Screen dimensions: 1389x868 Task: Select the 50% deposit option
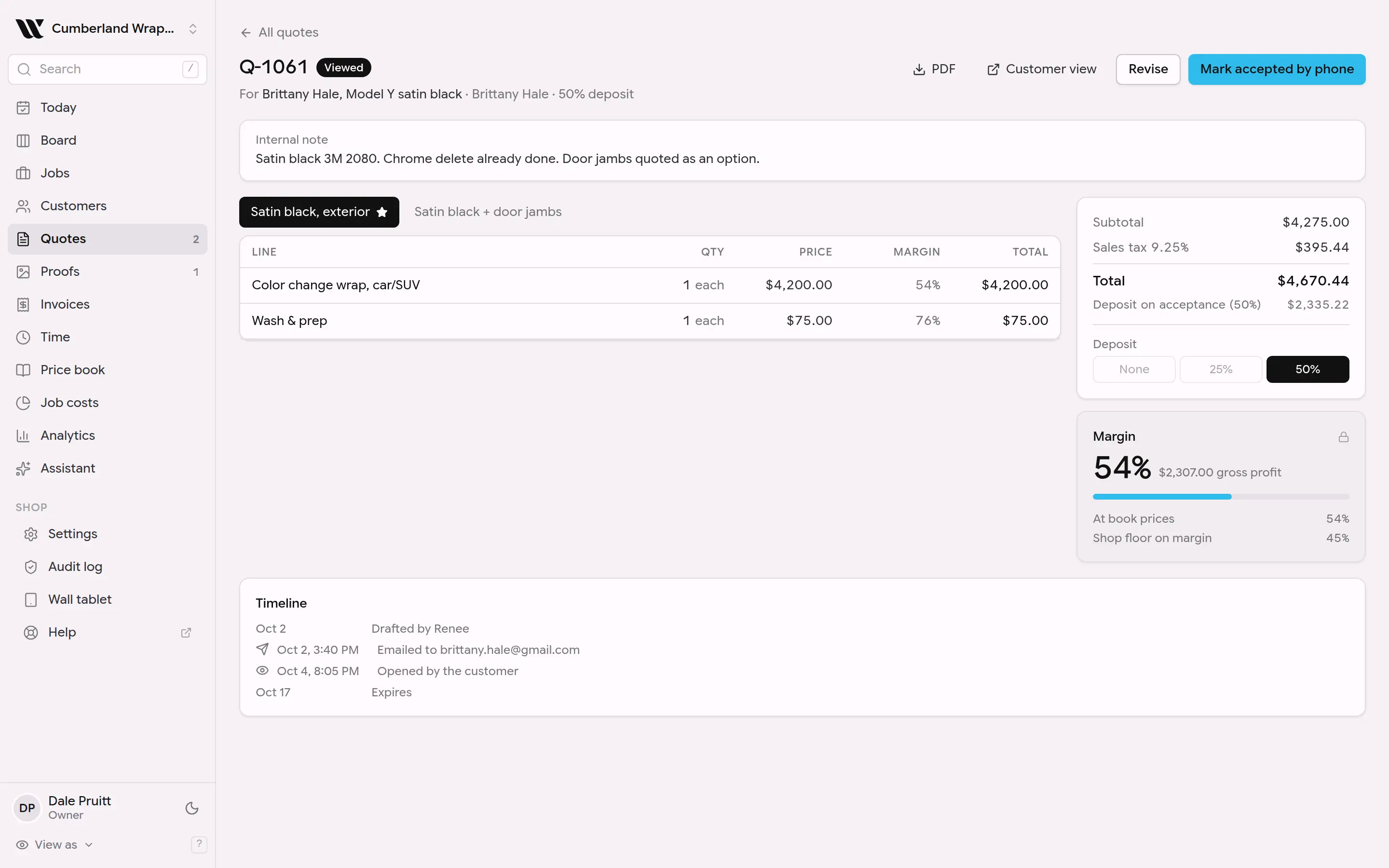1307,369
